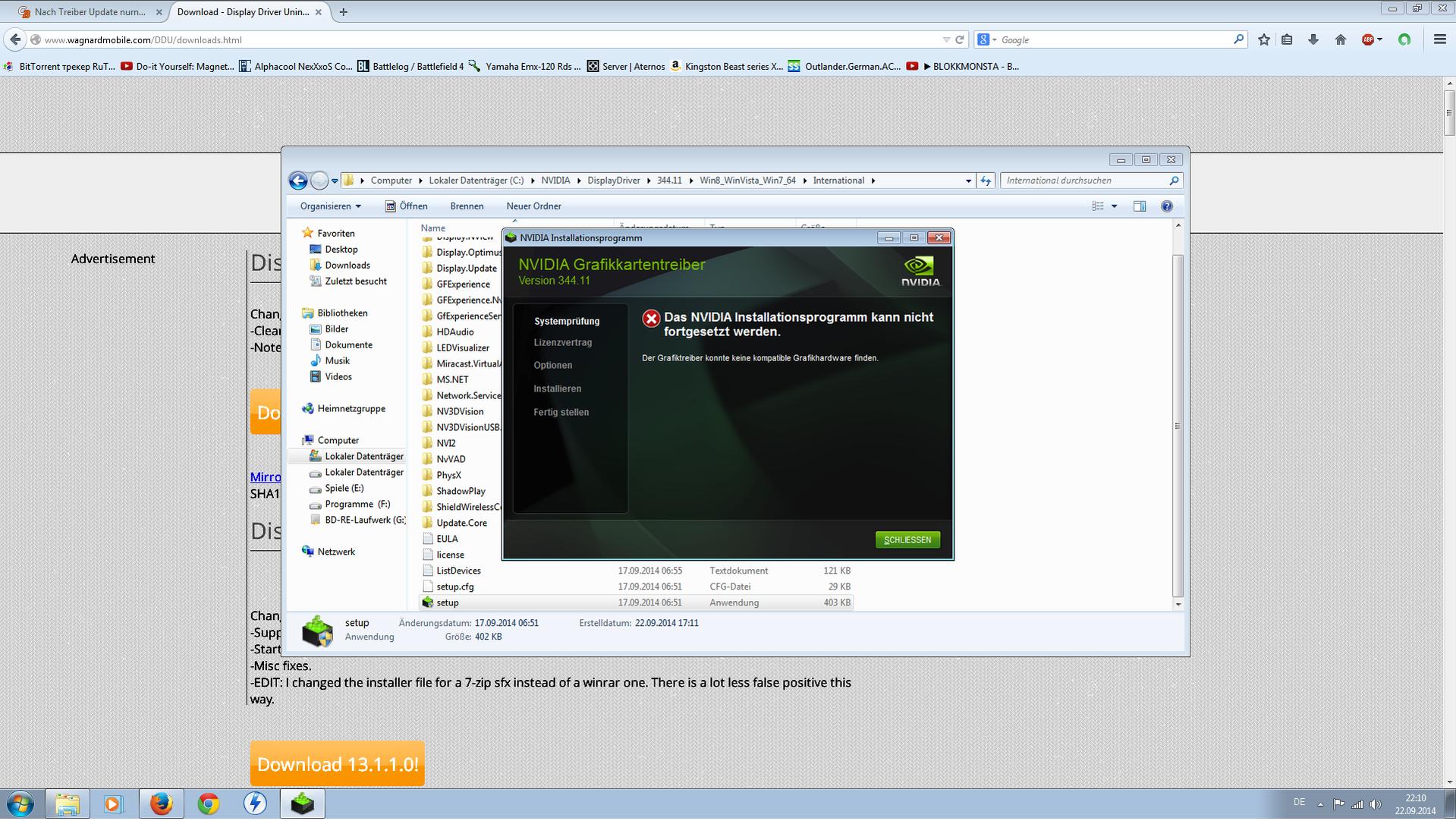Open Explorer help icon
Image resolution: width=1456 pixels, height=821 pixels.
tap(1167, 206)
